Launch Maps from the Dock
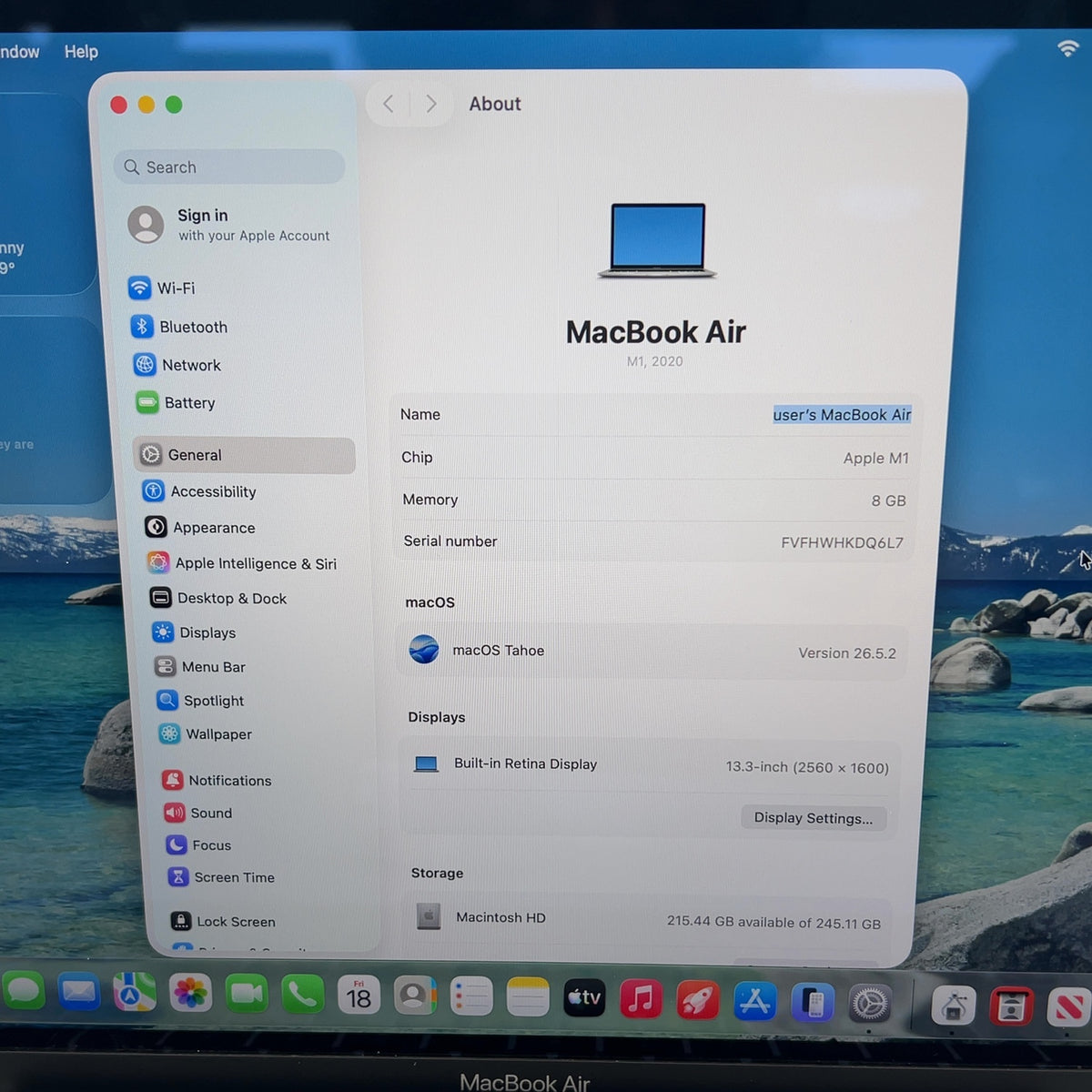This screenshot has width=1092, height=1092. point(135,993)
